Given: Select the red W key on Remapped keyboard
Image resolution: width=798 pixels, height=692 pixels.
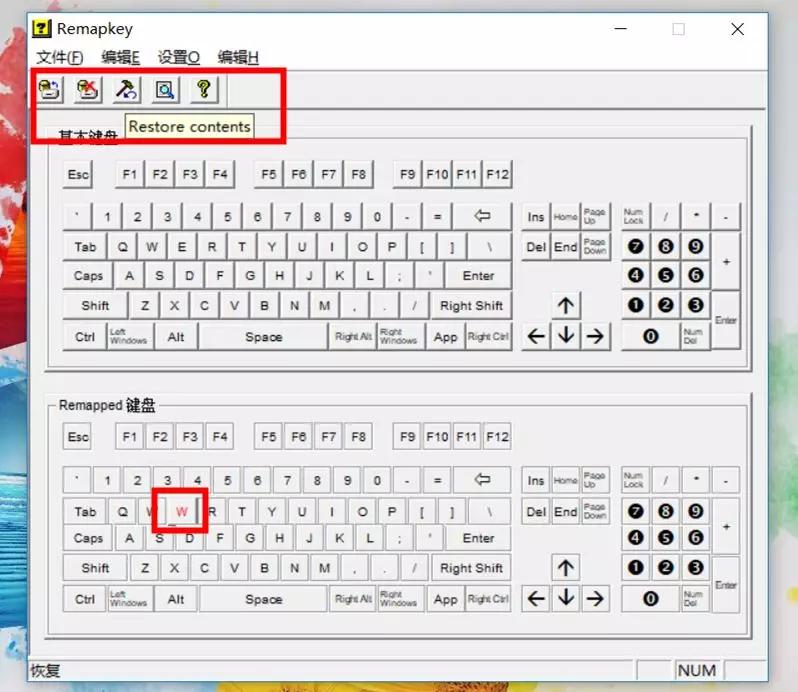Looking at the screenshot, I should pos(181,511).
